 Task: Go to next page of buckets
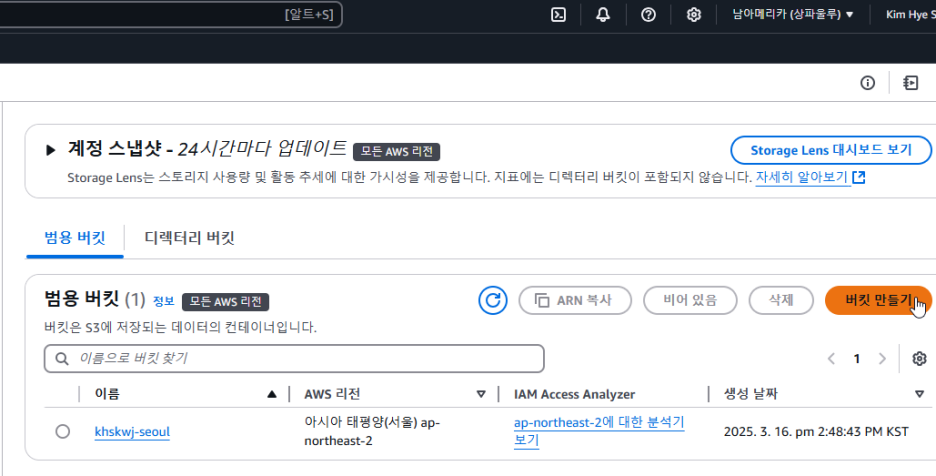tap(882, 358)
